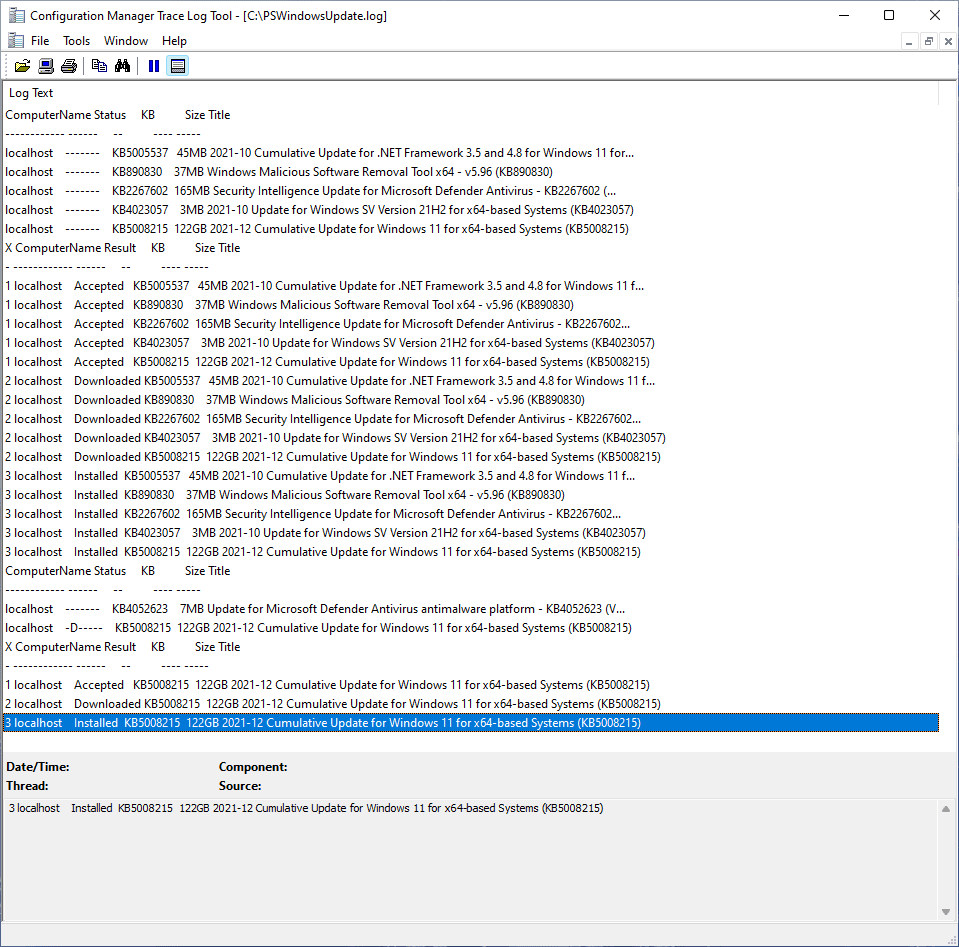Maximize the Trace Log Tool window
959x947 pixels.
pyautogui.click(x=889, y=15)
